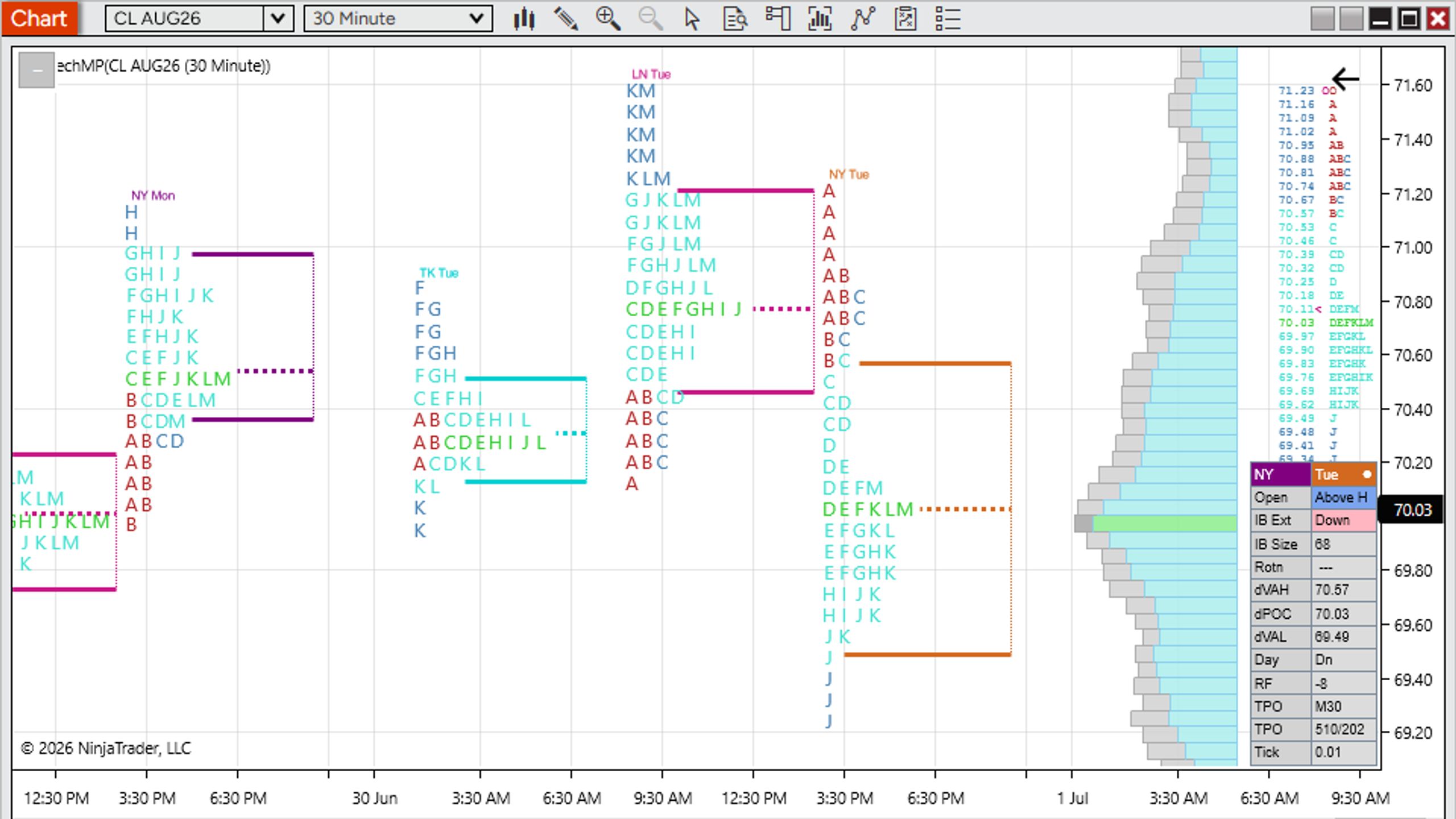Click the RF value -8
The width and height of the screenshot is (1456, 819).
tap(1343, 684)
